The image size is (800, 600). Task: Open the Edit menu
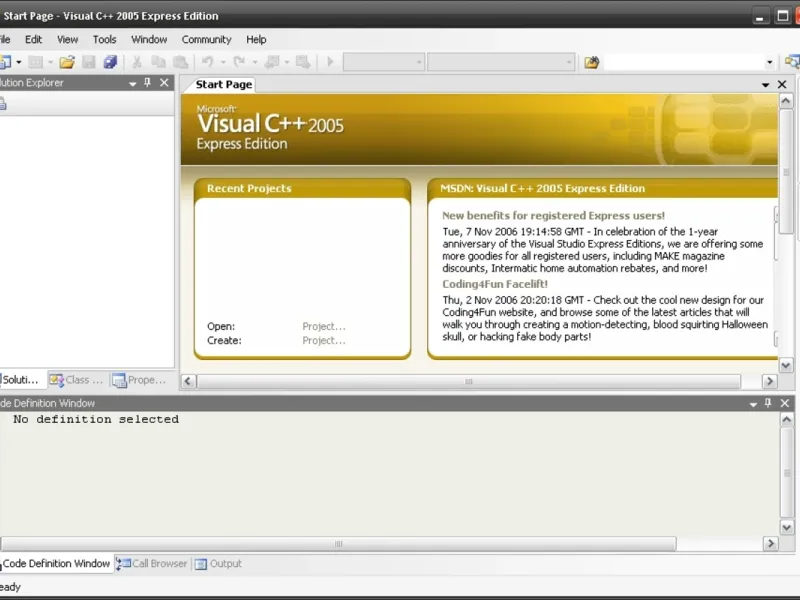[x=33, y=39]
